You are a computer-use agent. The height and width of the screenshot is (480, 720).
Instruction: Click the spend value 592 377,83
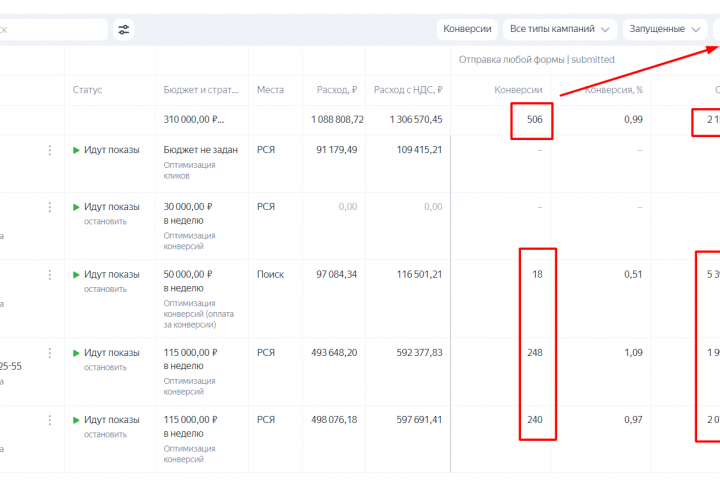click(419, 353)
